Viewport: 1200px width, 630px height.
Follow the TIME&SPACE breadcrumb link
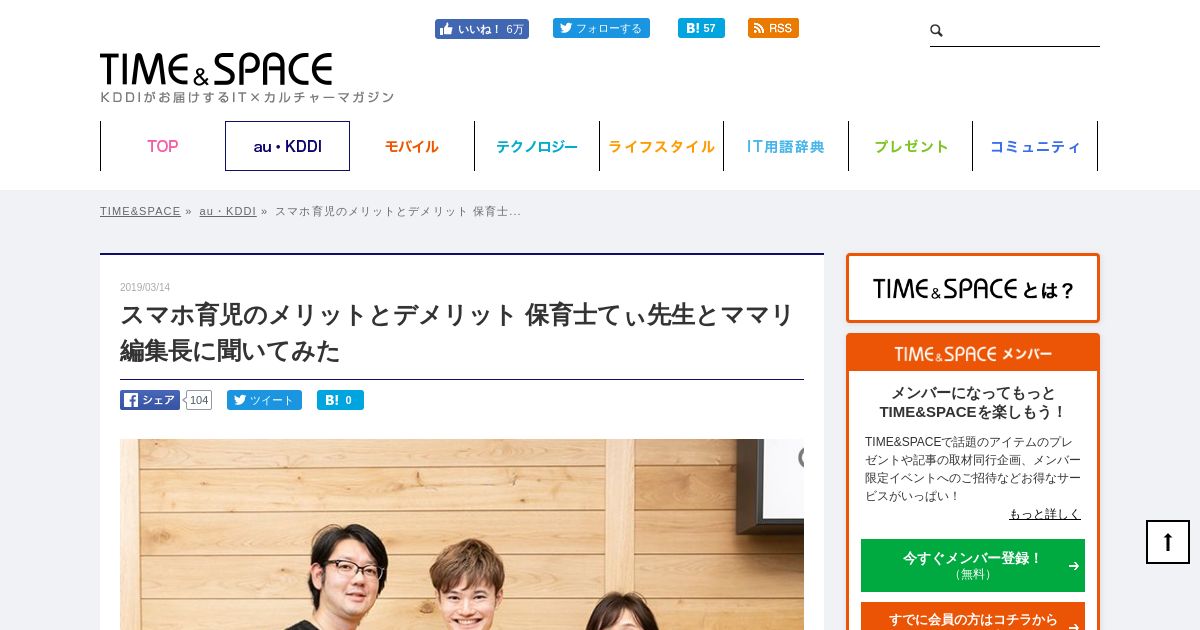pos(140,211)
